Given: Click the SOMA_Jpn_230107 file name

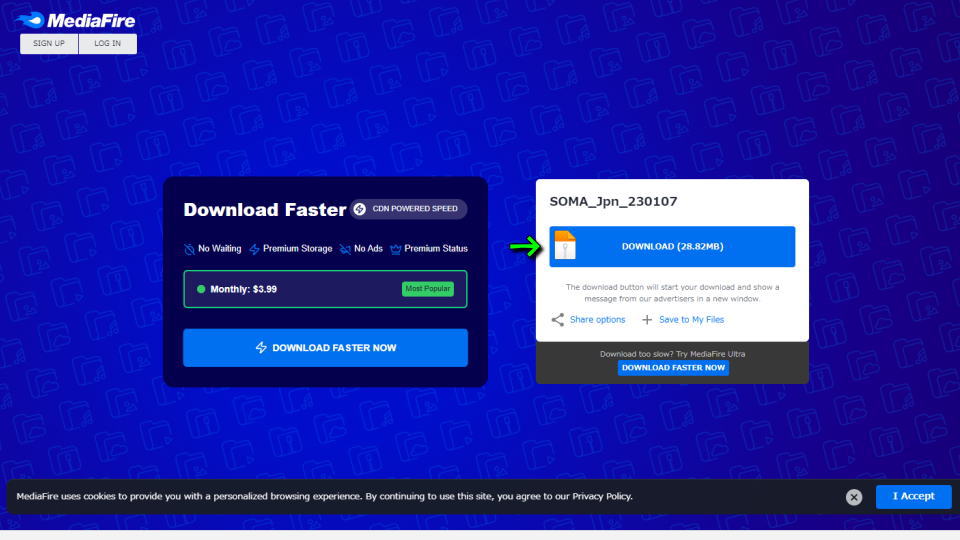Looking at the screenshot, I should [x=613, y=201].
